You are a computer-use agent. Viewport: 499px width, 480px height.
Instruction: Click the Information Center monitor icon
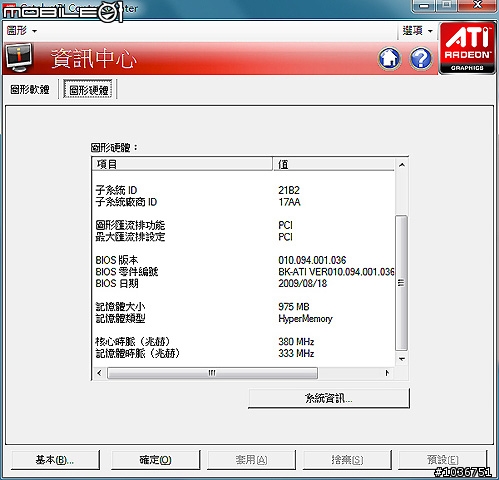click(x=19, y=58)
